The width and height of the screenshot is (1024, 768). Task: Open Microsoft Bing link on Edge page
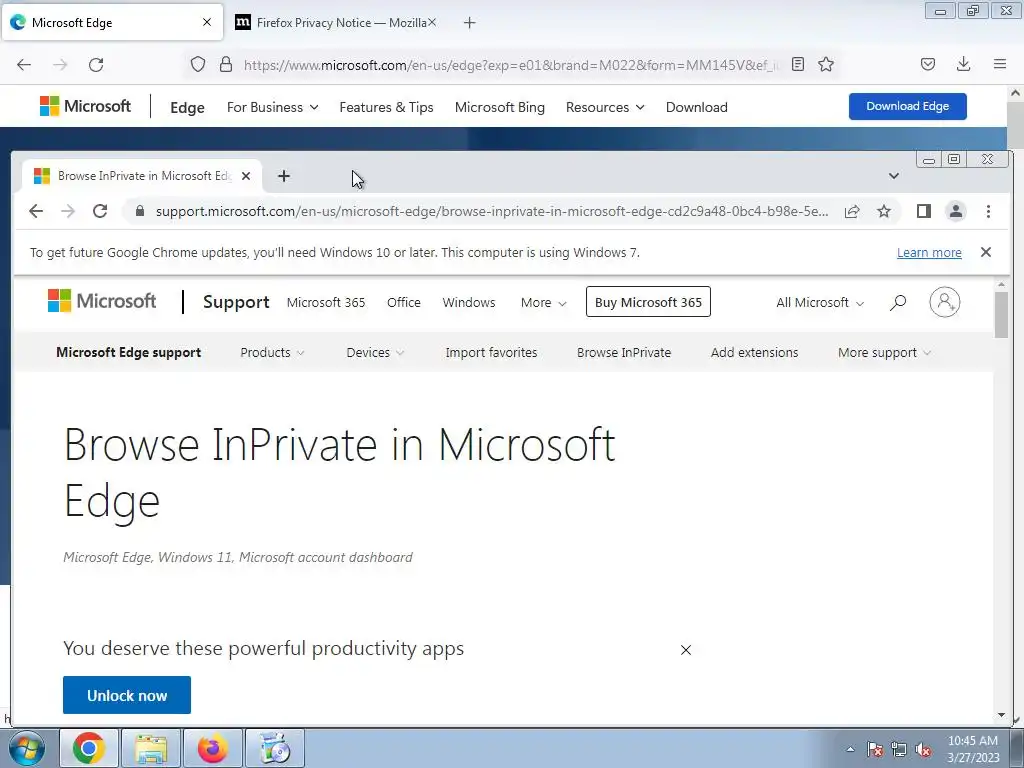500,107
